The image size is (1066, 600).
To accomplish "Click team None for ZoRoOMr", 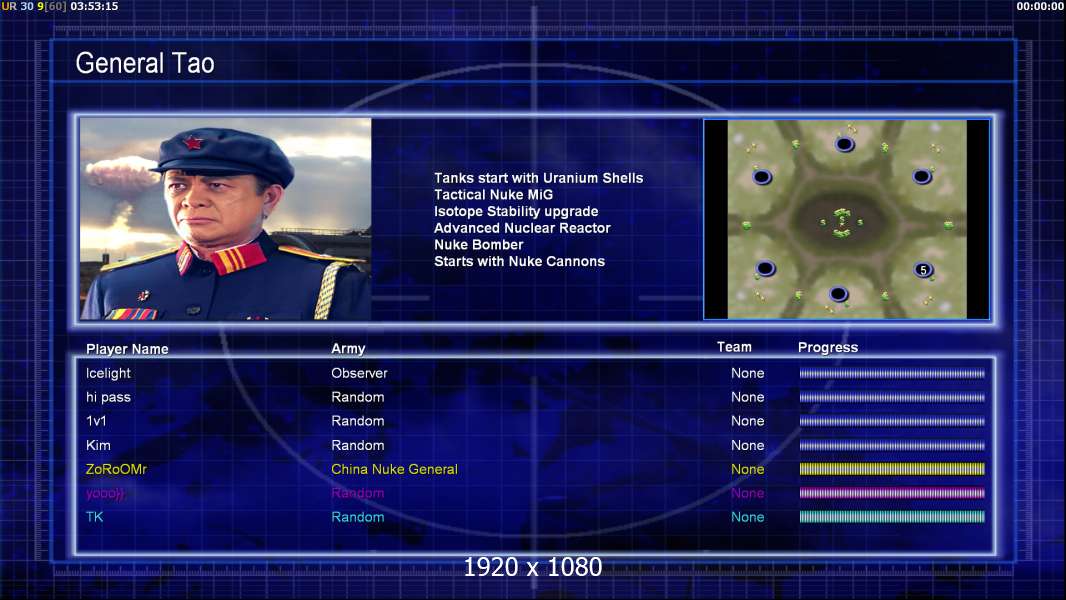I will point(748,470).
